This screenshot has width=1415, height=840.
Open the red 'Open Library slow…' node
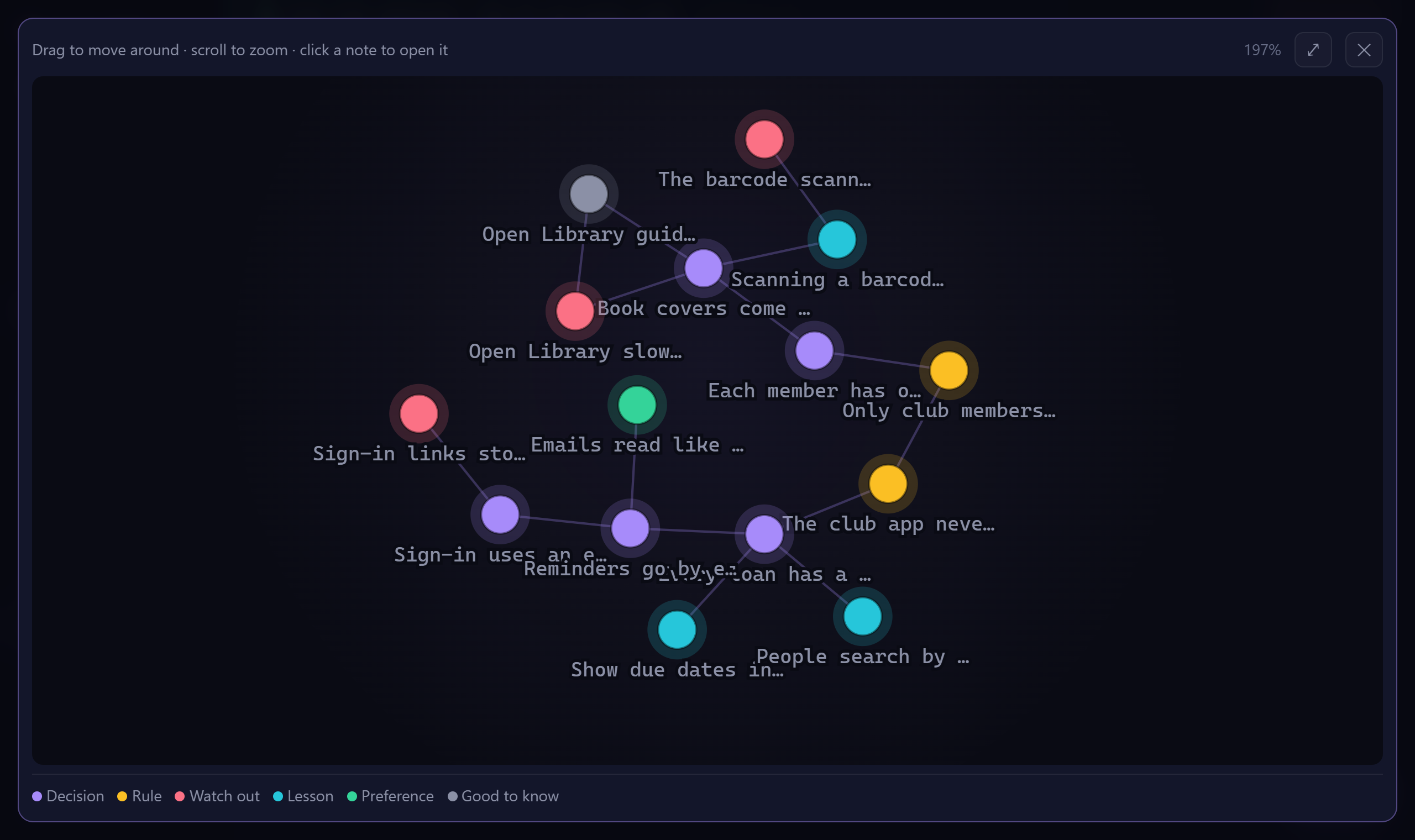pyautogui.click(x=574, y=311)
